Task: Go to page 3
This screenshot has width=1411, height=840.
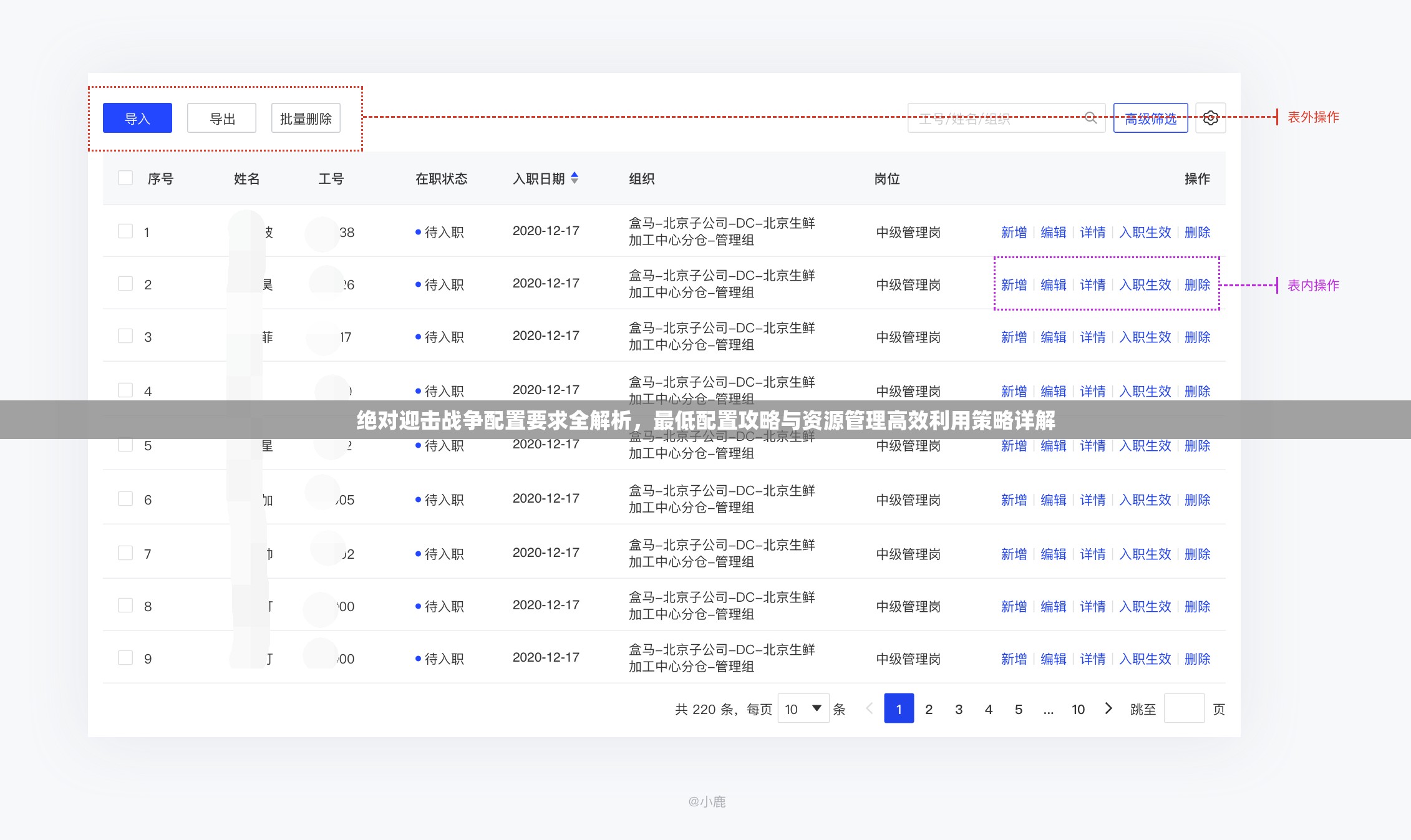Action: 959,709
